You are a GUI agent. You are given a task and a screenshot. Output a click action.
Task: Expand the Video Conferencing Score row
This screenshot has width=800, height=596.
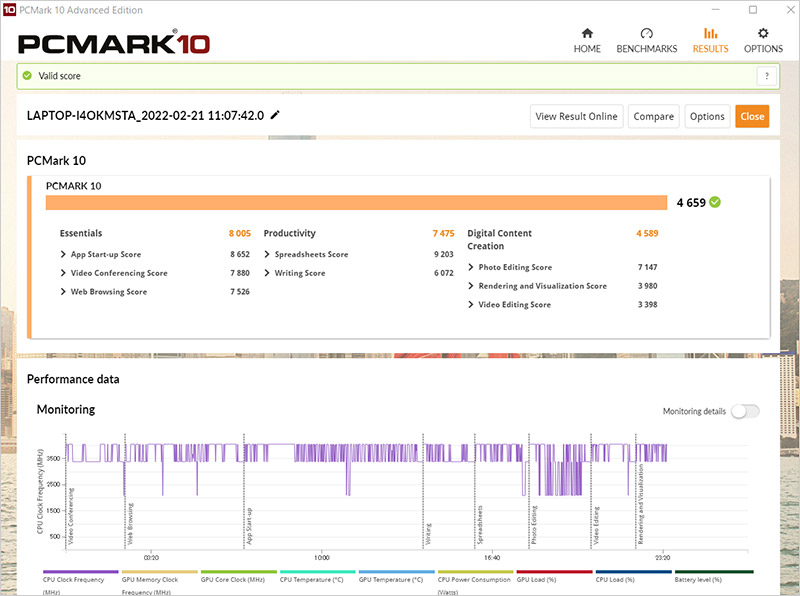pyautogui.click(x=64, y=273)
